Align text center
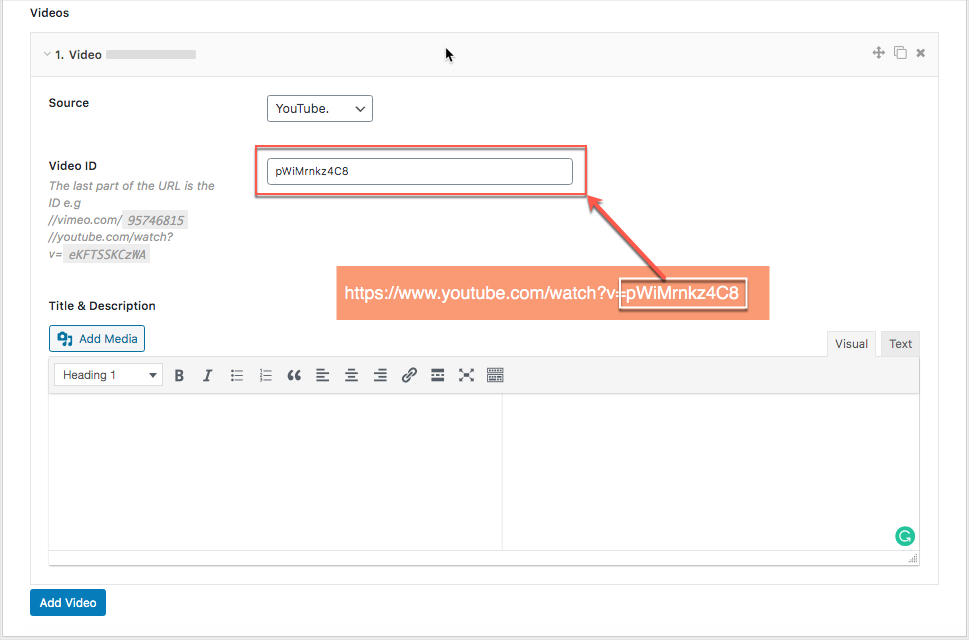 (x=352, y=375)
